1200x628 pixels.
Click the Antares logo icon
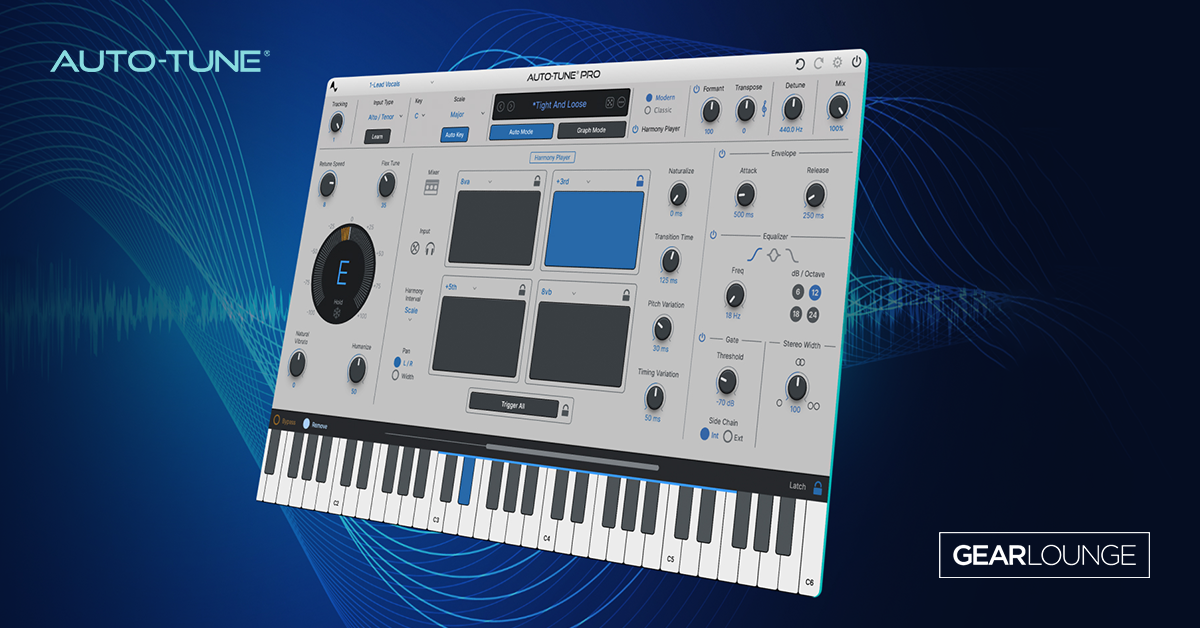336,84
